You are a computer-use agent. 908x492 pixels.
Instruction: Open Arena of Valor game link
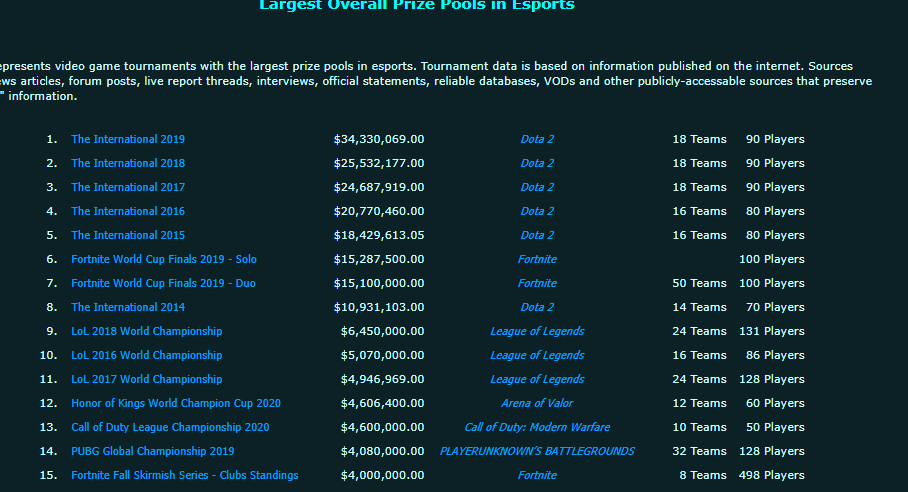[x=537, y=403]
